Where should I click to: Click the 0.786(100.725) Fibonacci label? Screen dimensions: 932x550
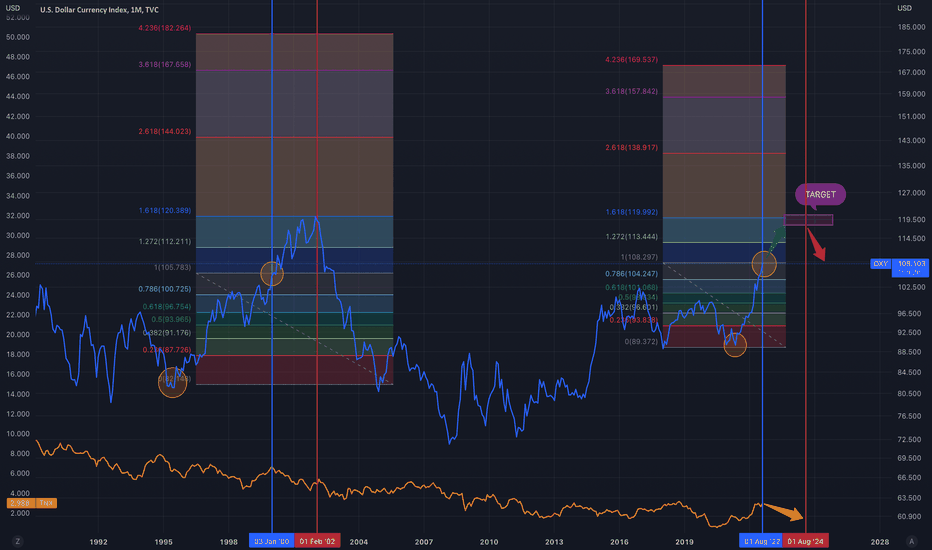click(x=165, y=289)
